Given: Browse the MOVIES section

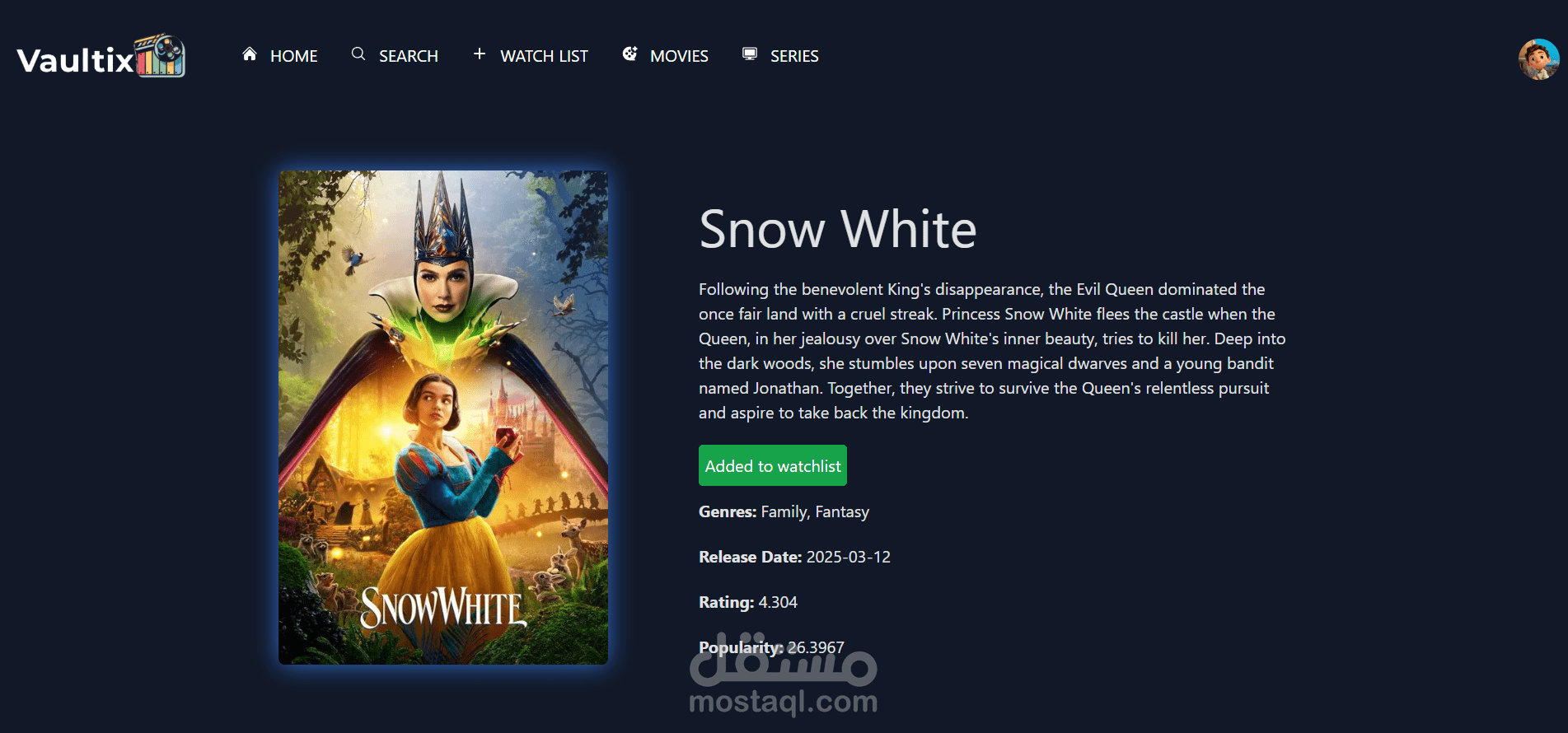Looking at the screenshot, I should coord(679,56).
